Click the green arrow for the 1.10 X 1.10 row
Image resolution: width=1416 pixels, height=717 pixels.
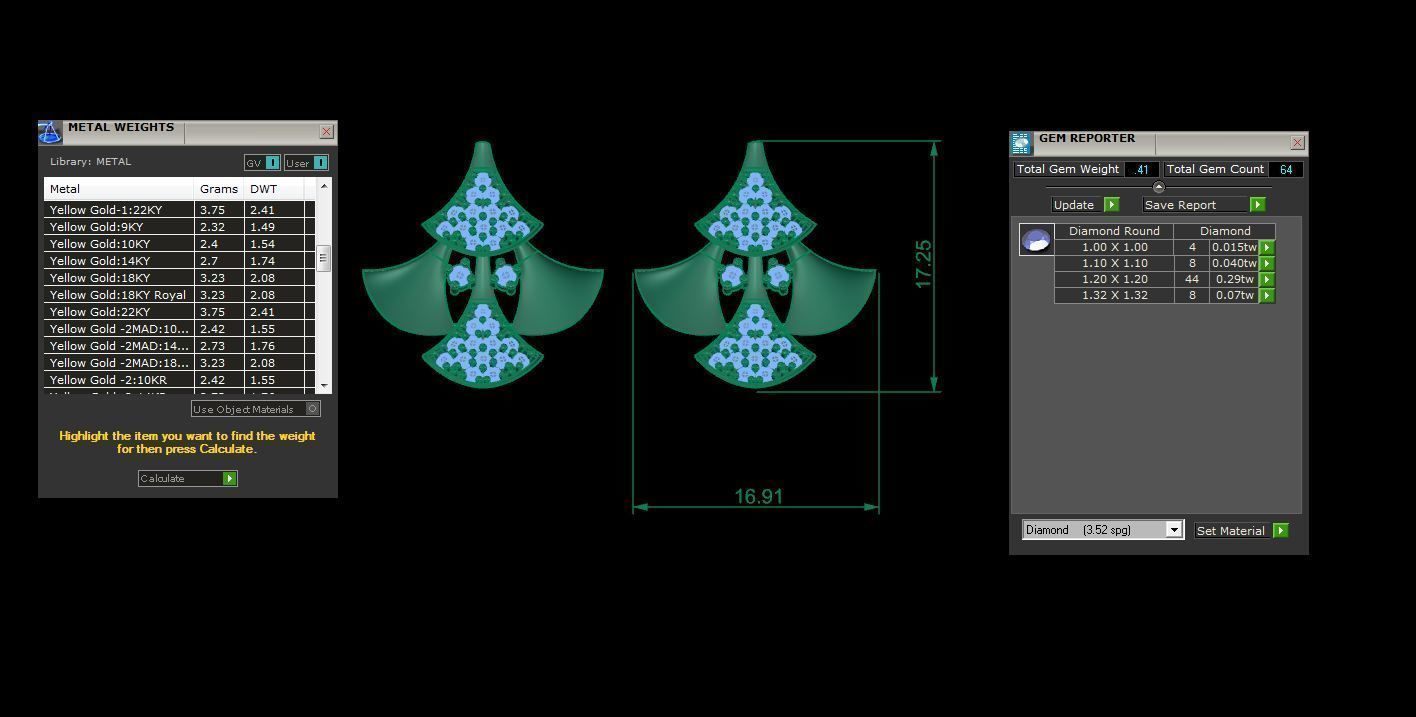click(1267, 263)
